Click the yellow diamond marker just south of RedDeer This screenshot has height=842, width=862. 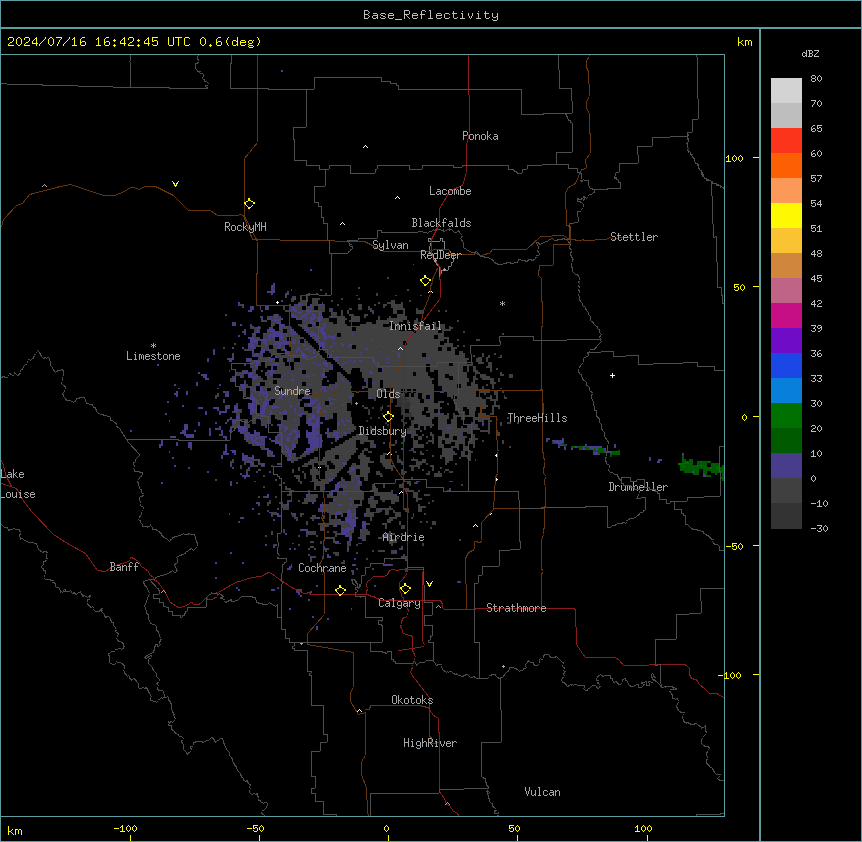tap(425, 281)
